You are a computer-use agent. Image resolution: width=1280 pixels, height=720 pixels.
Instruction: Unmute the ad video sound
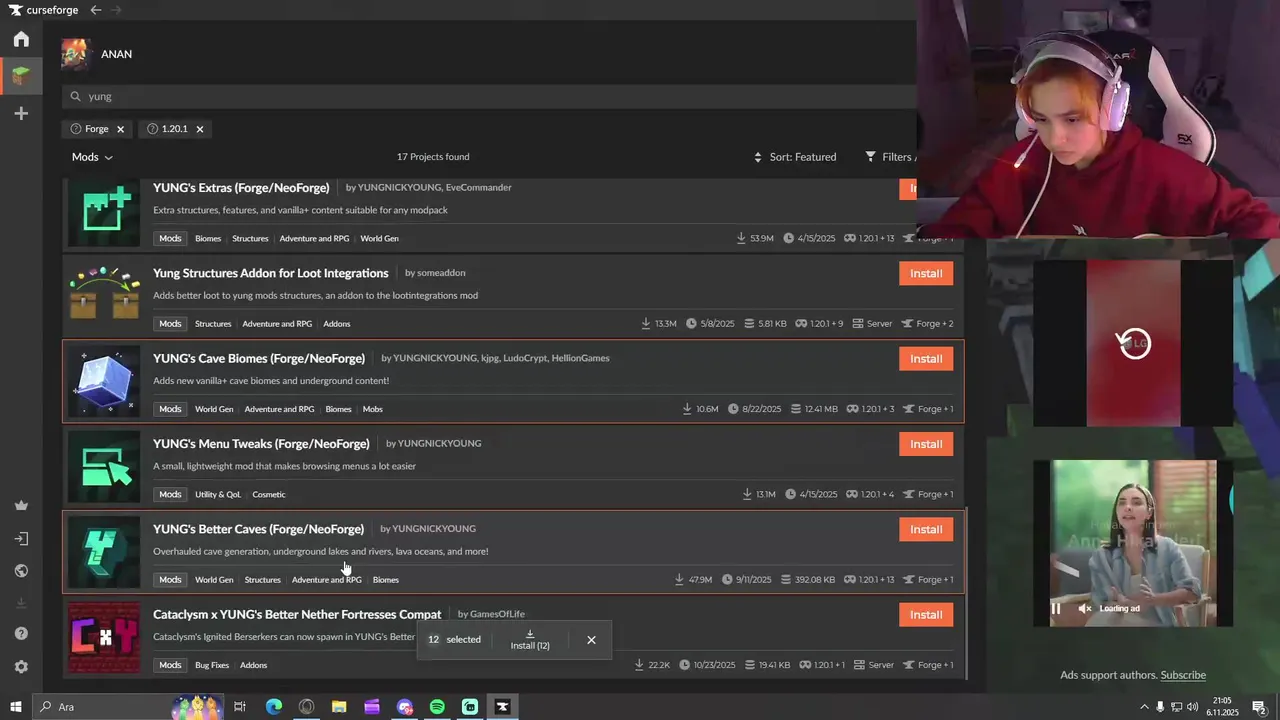[x=1085, y=608]
